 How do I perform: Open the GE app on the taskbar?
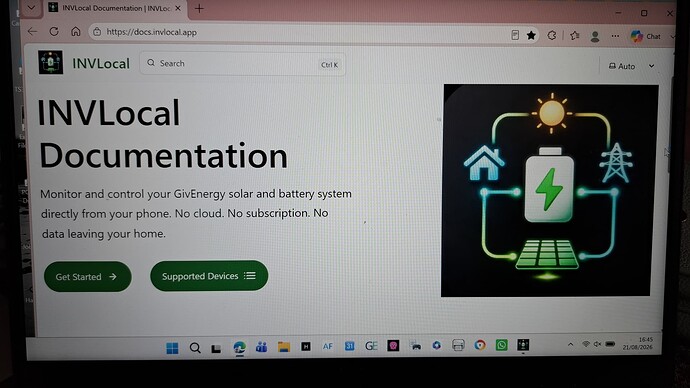pos(371,346)
